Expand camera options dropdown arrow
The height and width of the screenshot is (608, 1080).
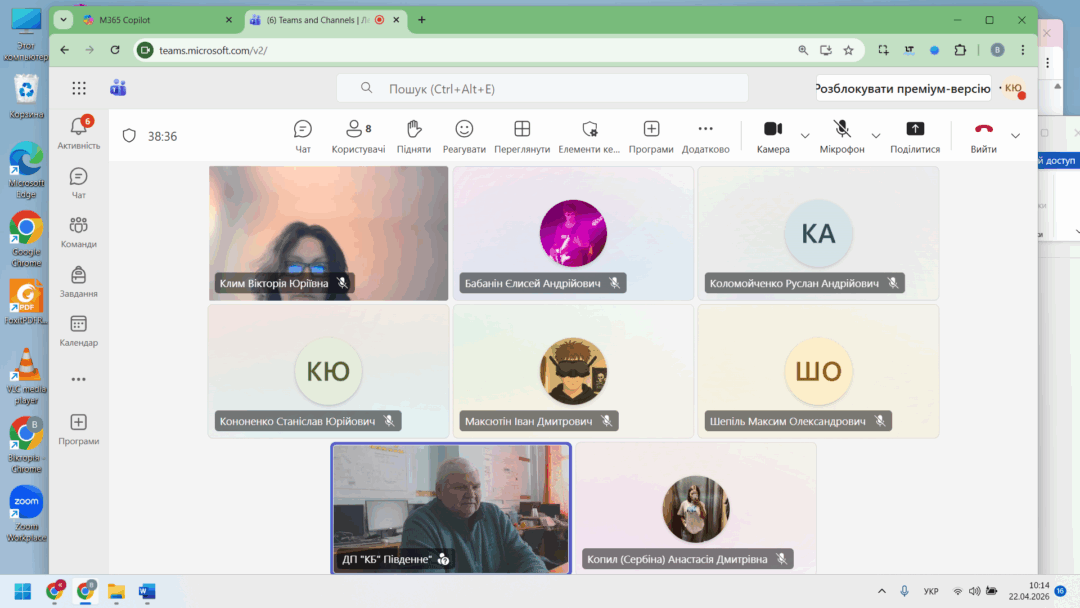805,136
